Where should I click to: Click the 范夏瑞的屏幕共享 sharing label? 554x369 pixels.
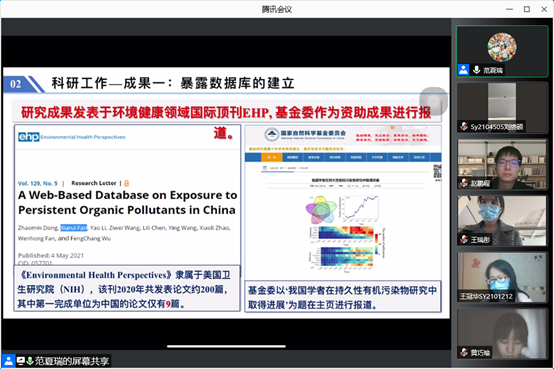tap(72, 361)
